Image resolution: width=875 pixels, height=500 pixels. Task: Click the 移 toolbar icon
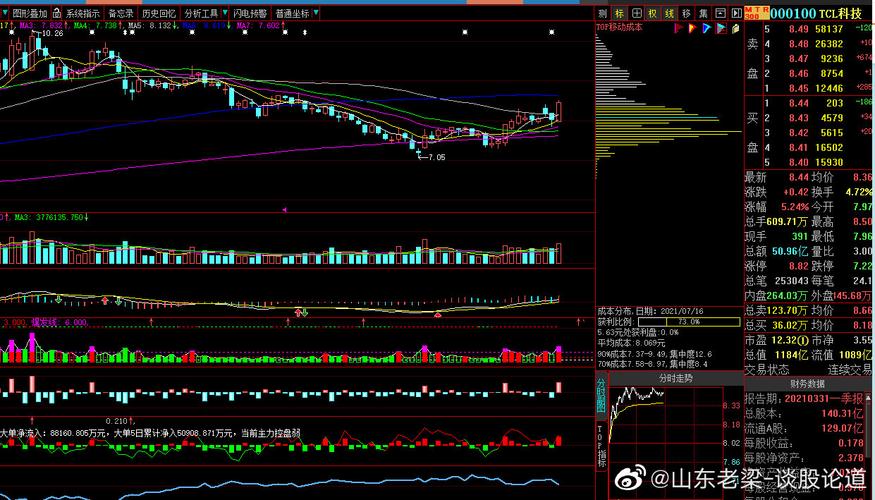686,13
